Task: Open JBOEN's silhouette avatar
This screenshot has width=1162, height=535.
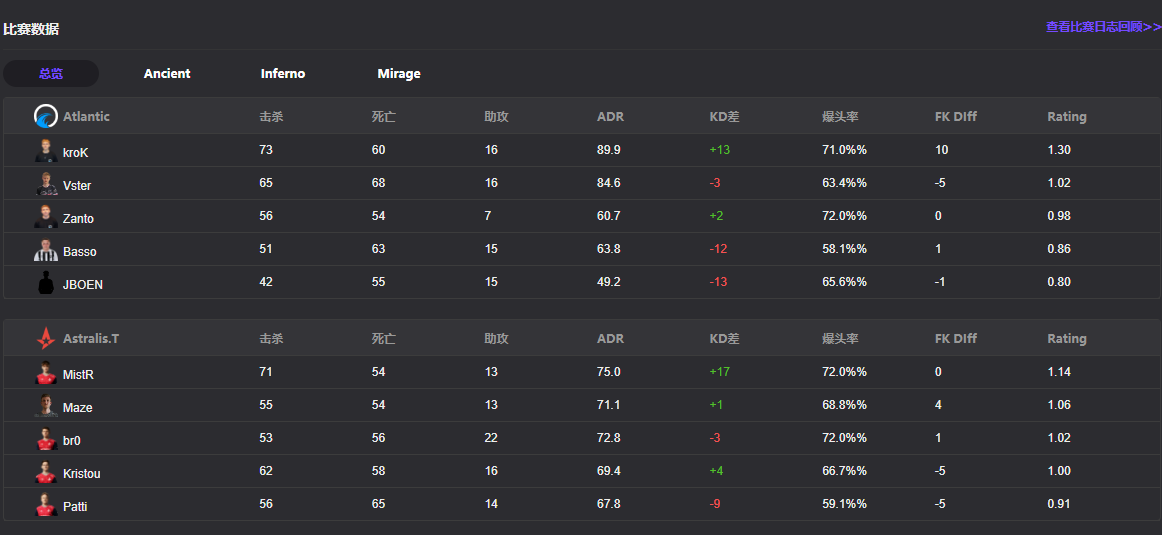Action: pyautogui.click(x=46, y=282)
